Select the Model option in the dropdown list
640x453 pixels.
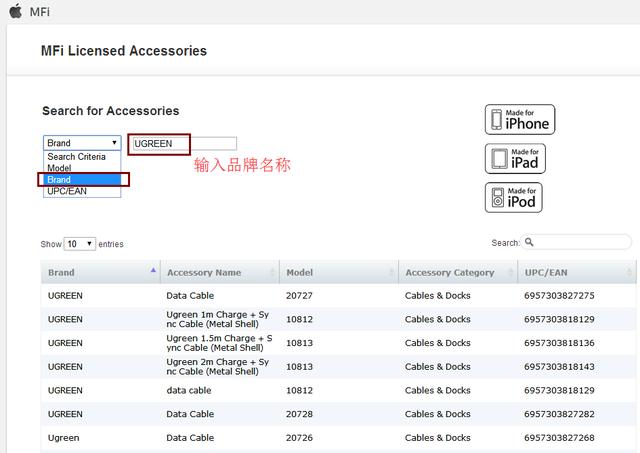click(x=59, y=168)
